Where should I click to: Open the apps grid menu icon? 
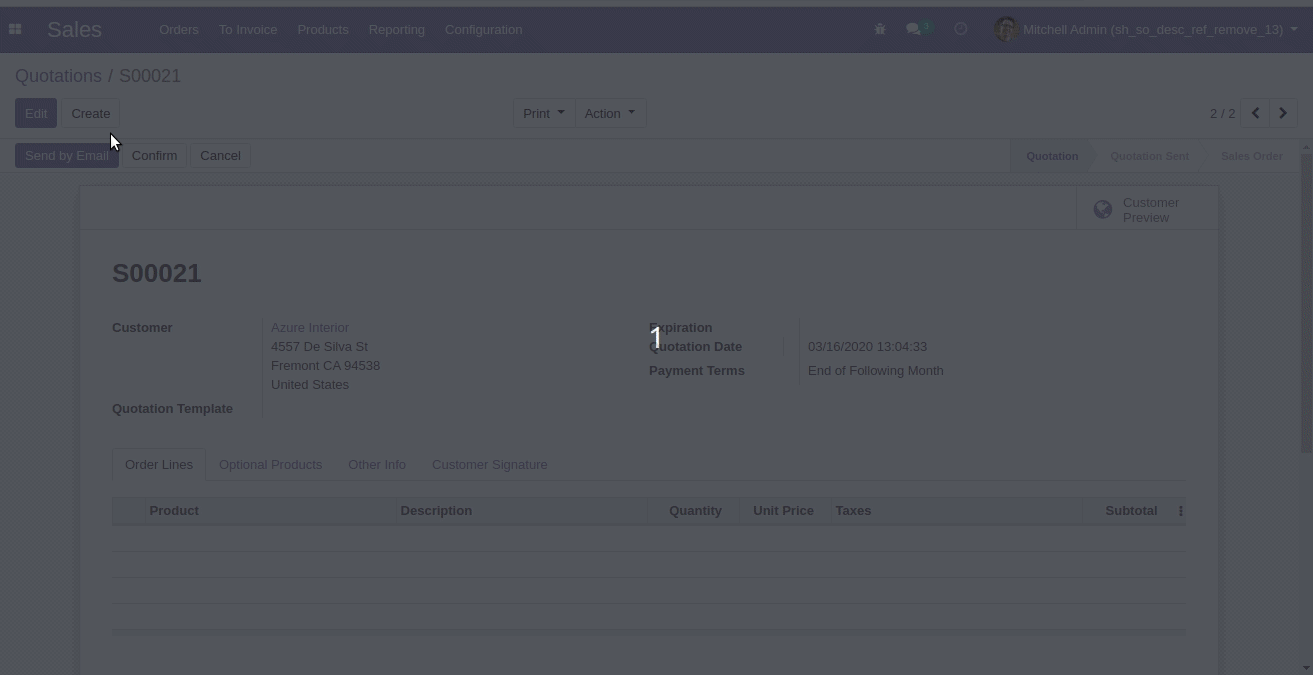point(15,29)
